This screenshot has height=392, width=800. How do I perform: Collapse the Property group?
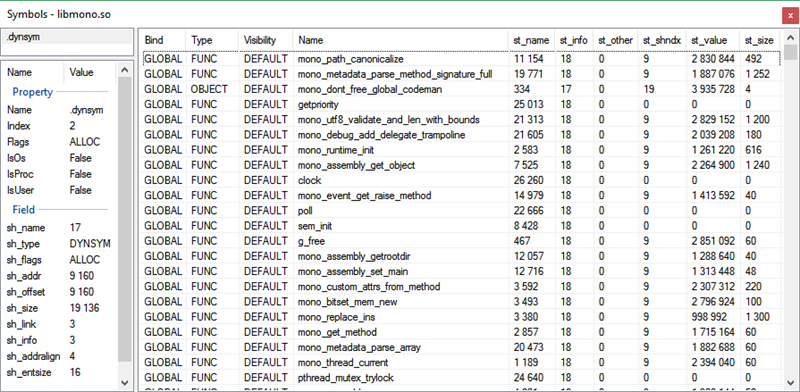point(33,92)
